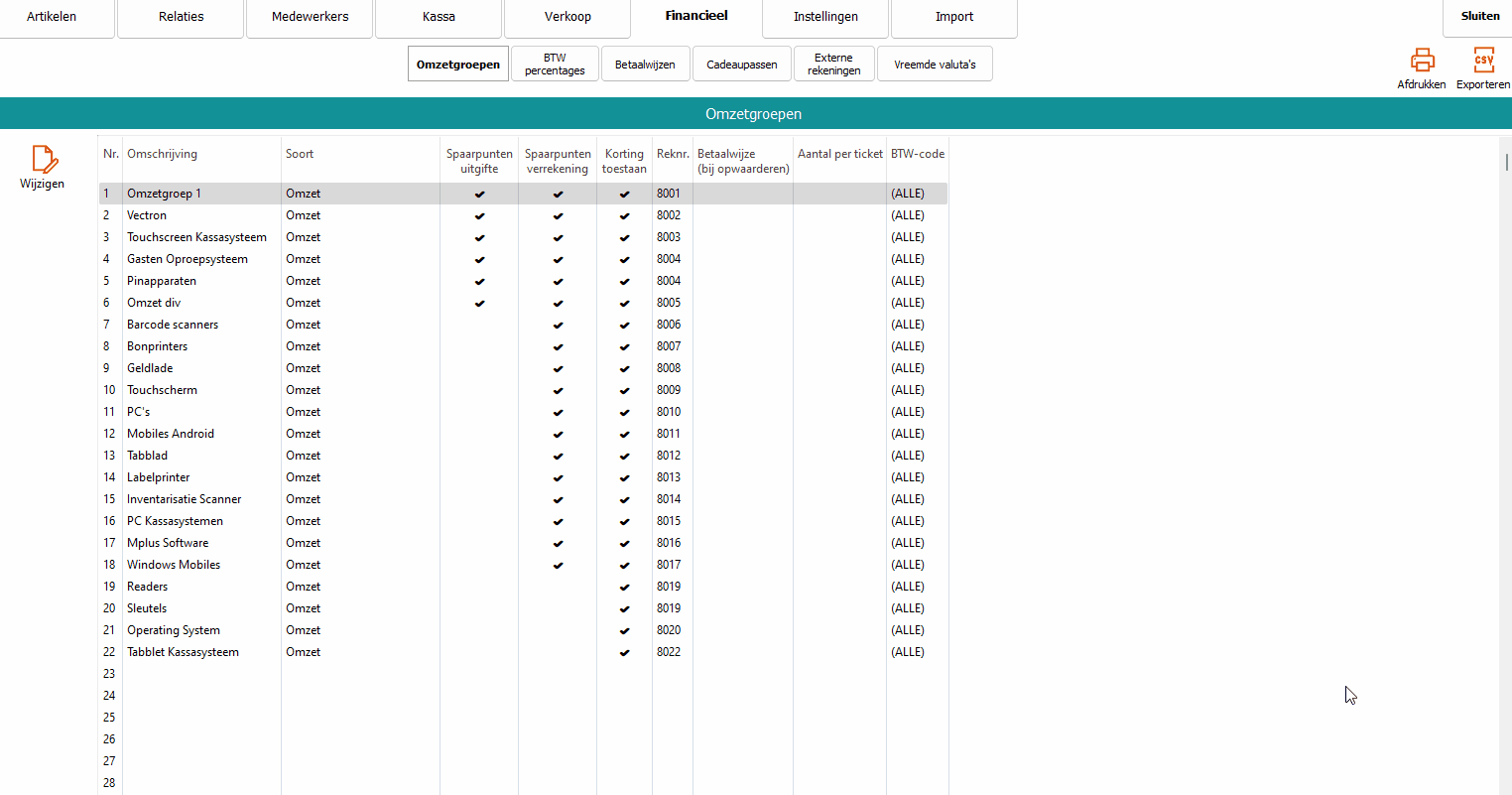This screenshot has width=1512, height=795.
Task: Select the Vreemde valuta's subtab
Action: pyautogui.click(x=935, y=65)
